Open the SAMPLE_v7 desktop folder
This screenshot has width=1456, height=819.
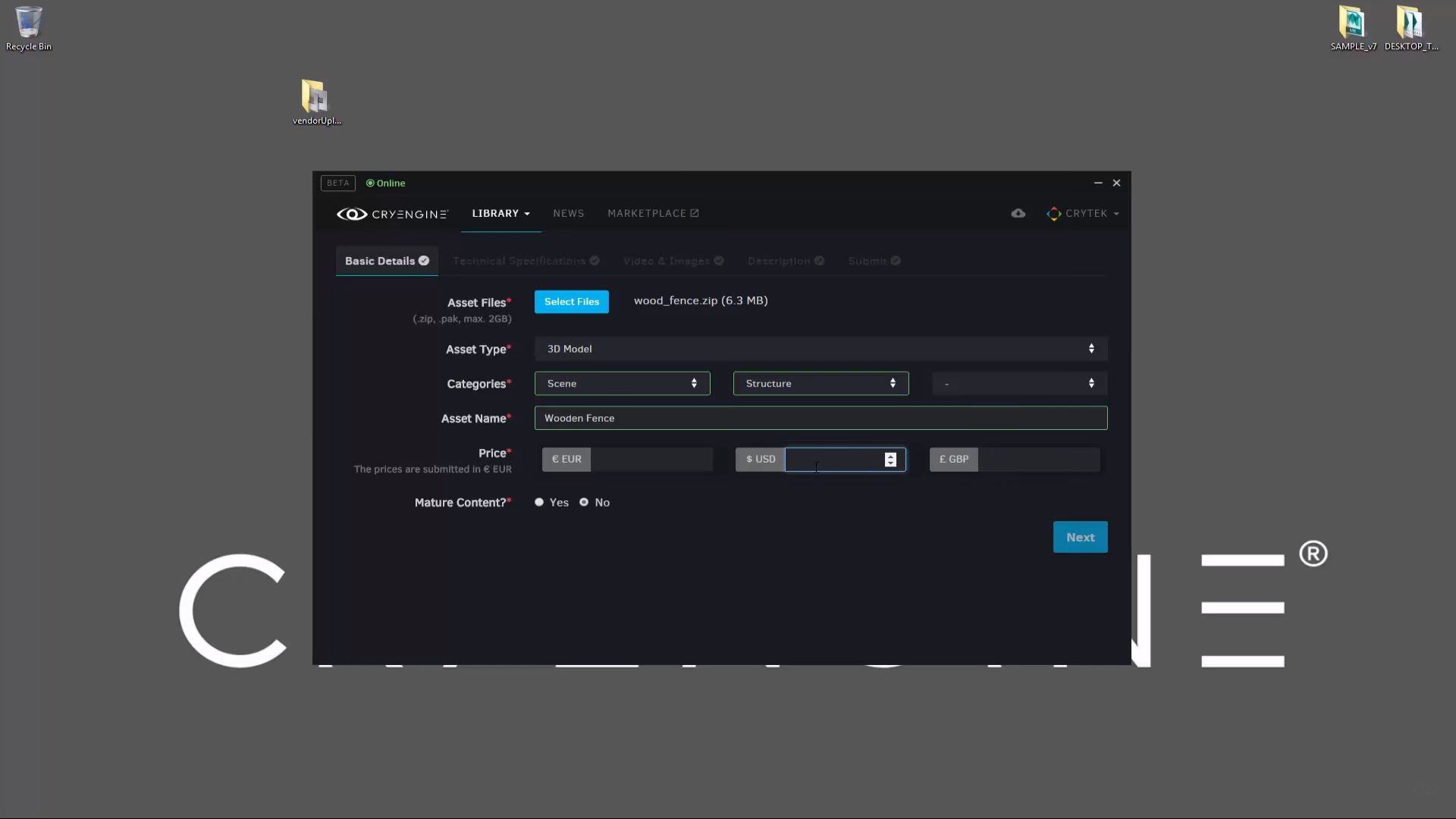(1354, 23)
